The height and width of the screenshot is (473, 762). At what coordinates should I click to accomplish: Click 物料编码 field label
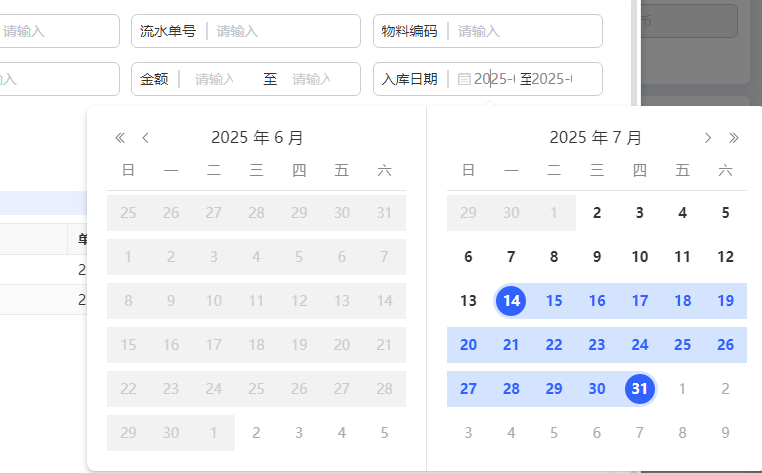coord(409,32)
